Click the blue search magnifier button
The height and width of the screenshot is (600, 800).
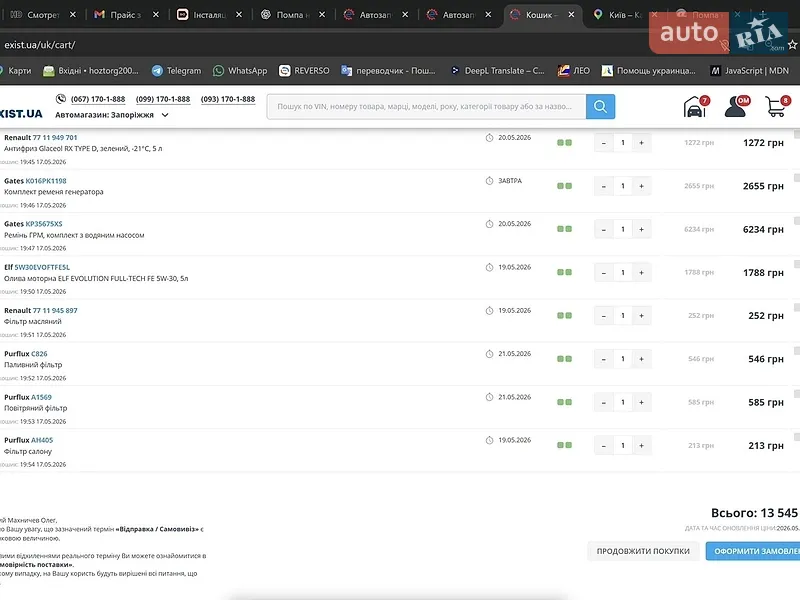tap(600, 107)
